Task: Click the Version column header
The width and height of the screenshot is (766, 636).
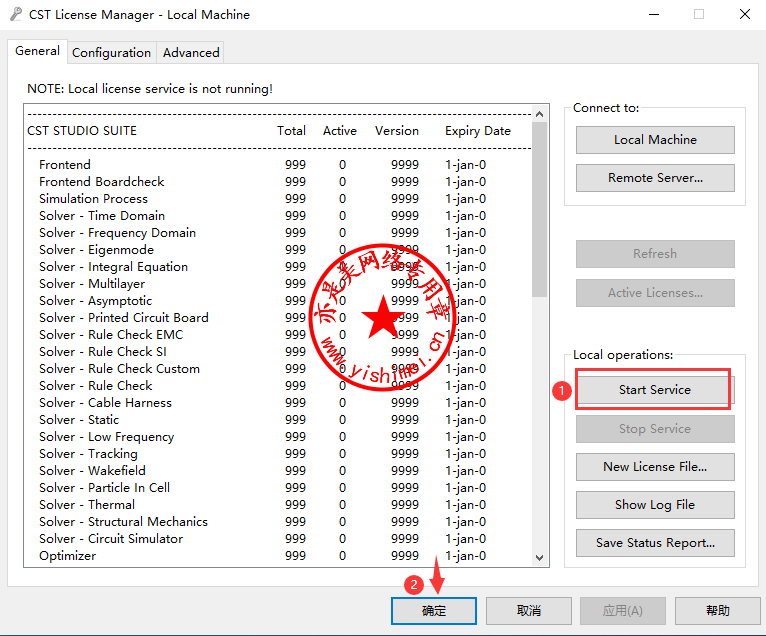Action: (x=397, y=131)
